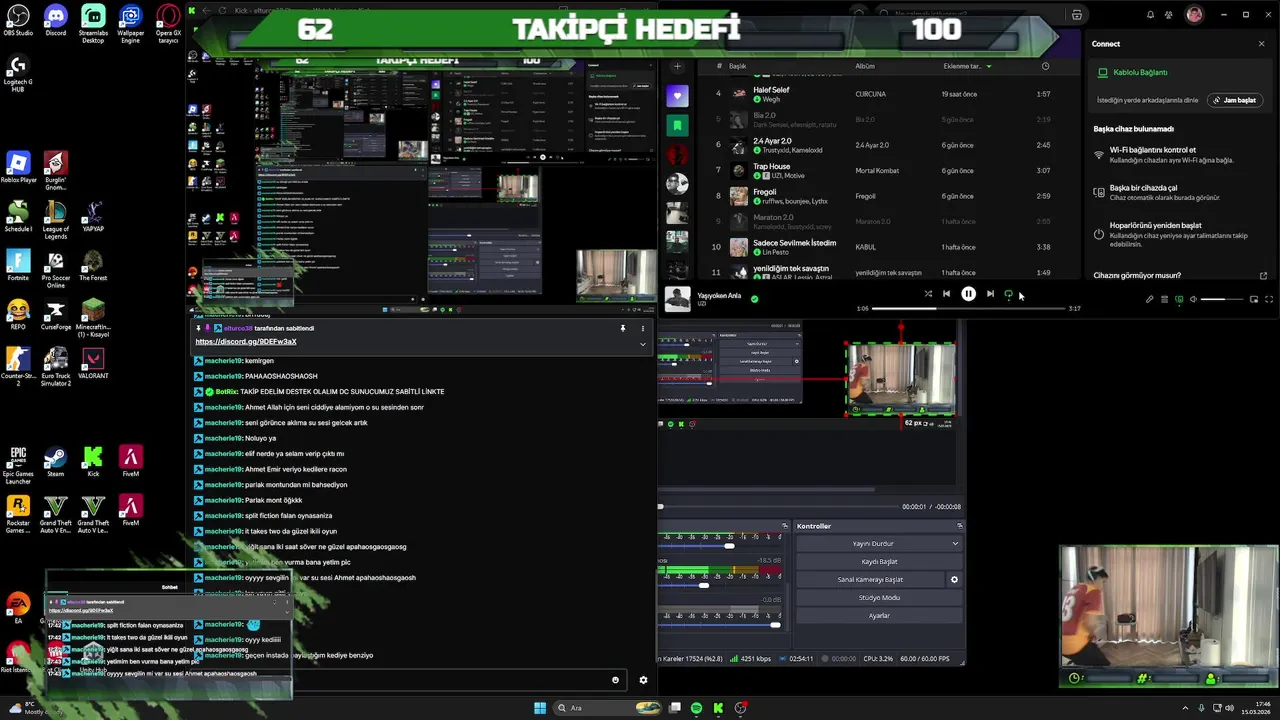The height and width of the screenshot is (720, 1280).
Task: Open chat settings gear in Kick
Action: (x=643, y=680)
